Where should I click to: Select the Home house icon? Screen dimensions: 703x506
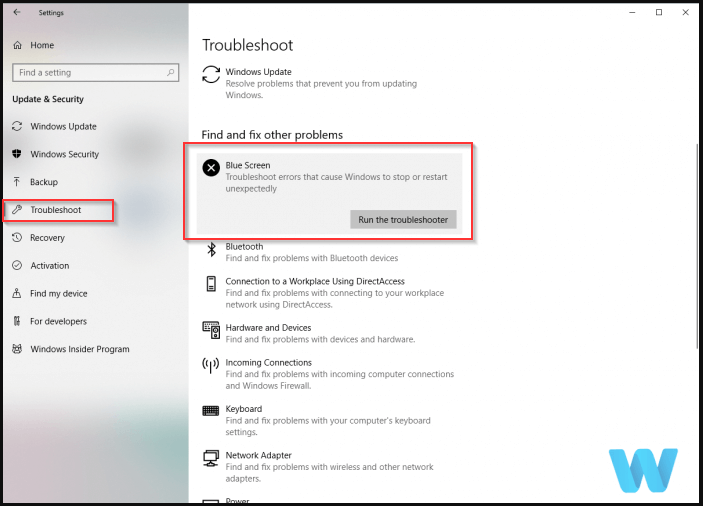coord(17,45)
